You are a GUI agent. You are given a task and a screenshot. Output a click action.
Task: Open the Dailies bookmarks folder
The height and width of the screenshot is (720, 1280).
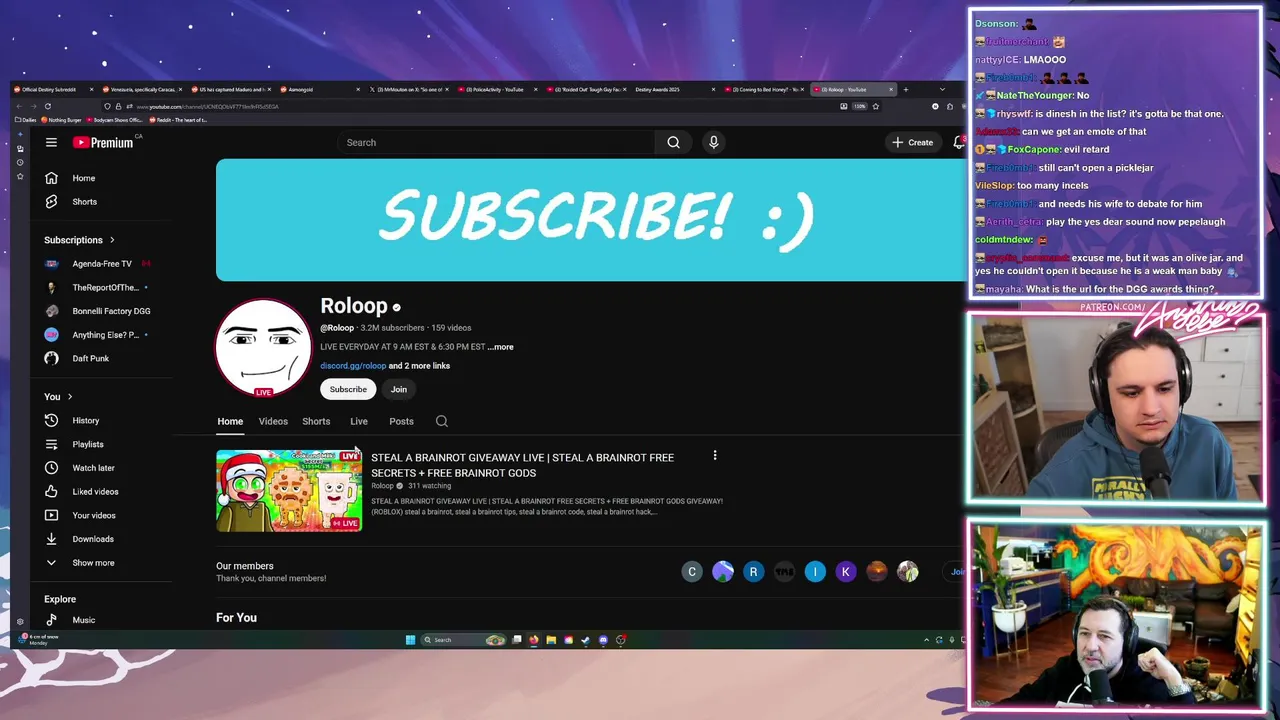coord(27,120)
